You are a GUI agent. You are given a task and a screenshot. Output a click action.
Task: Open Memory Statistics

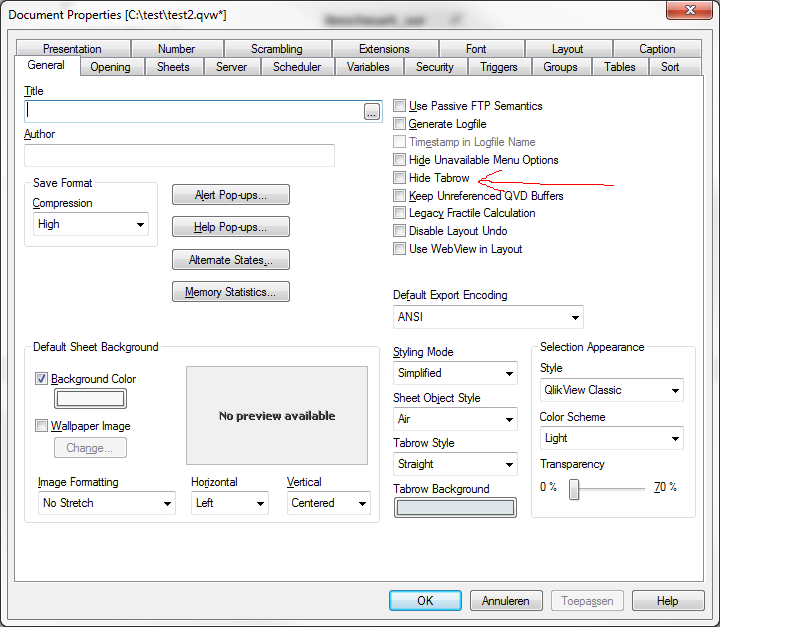click(x=230, y=292)
